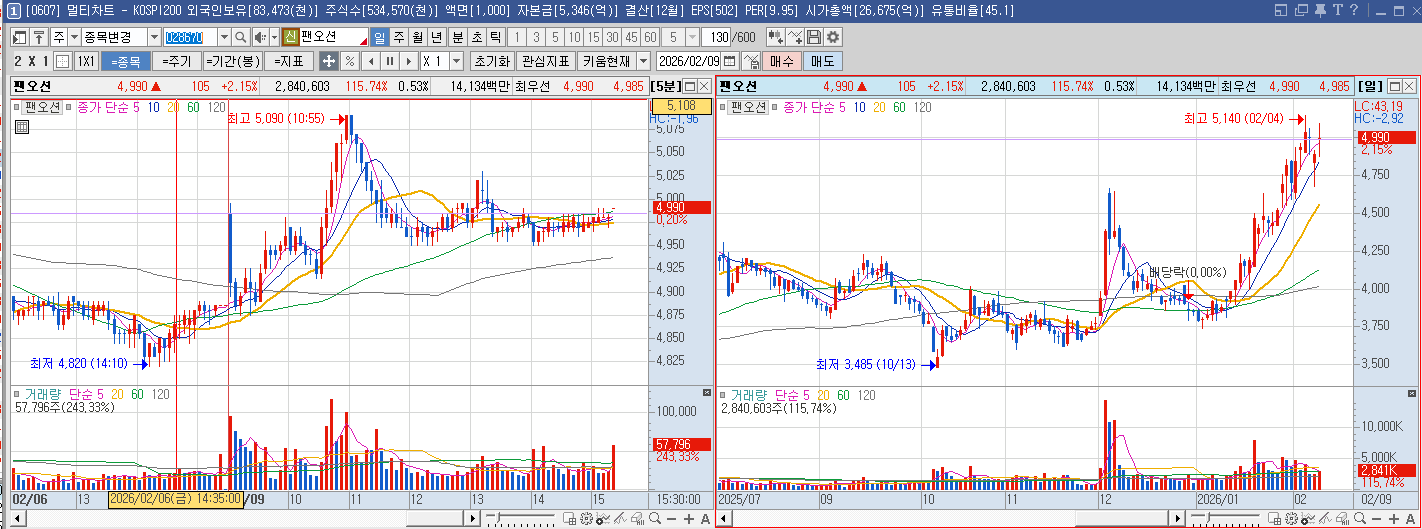Click the 관심지표 button
Viewport: 1422px width, 529px height.
[545, 61]
